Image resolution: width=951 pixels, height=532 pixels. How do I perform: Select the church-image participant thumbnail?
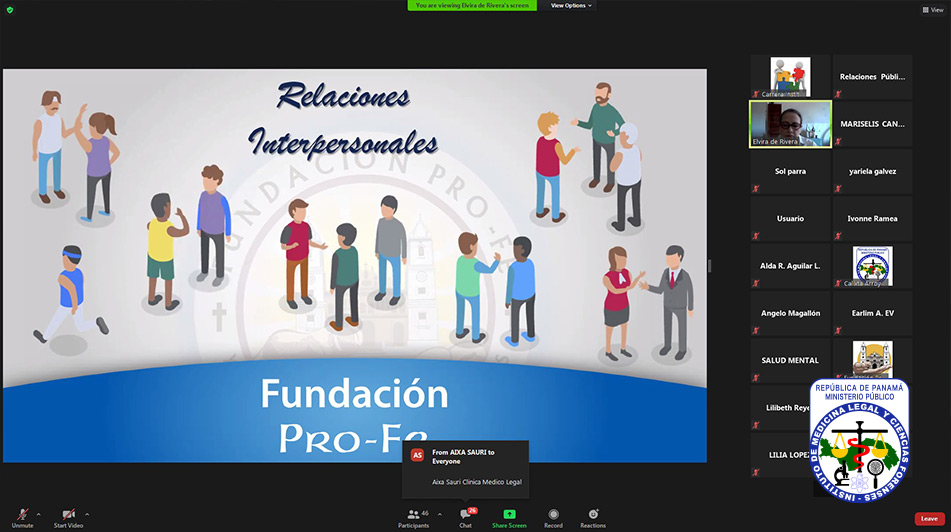(872, 359)
